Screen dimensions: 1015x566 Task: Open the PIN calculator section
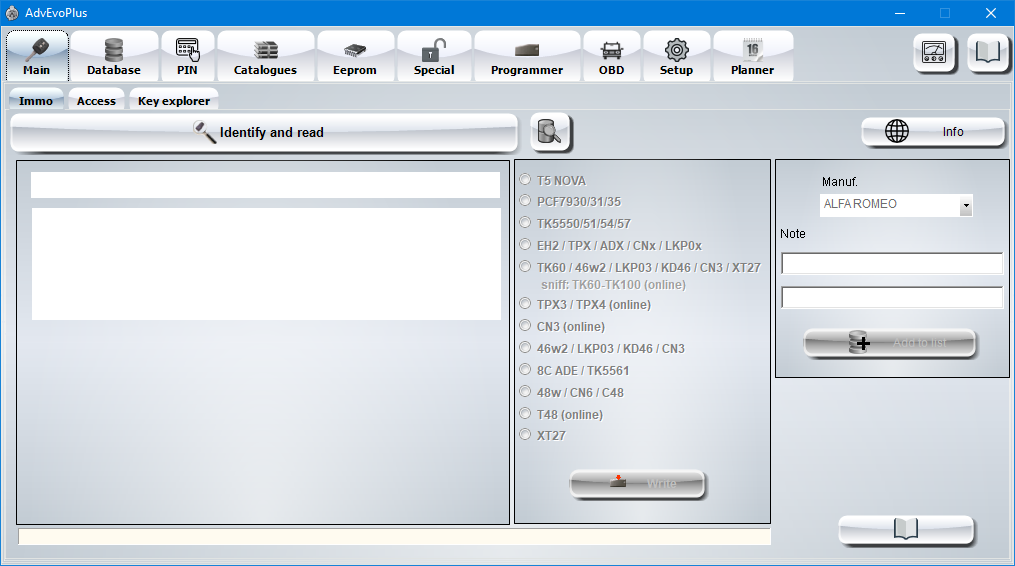pyautogui.click(x=187, y=56)
